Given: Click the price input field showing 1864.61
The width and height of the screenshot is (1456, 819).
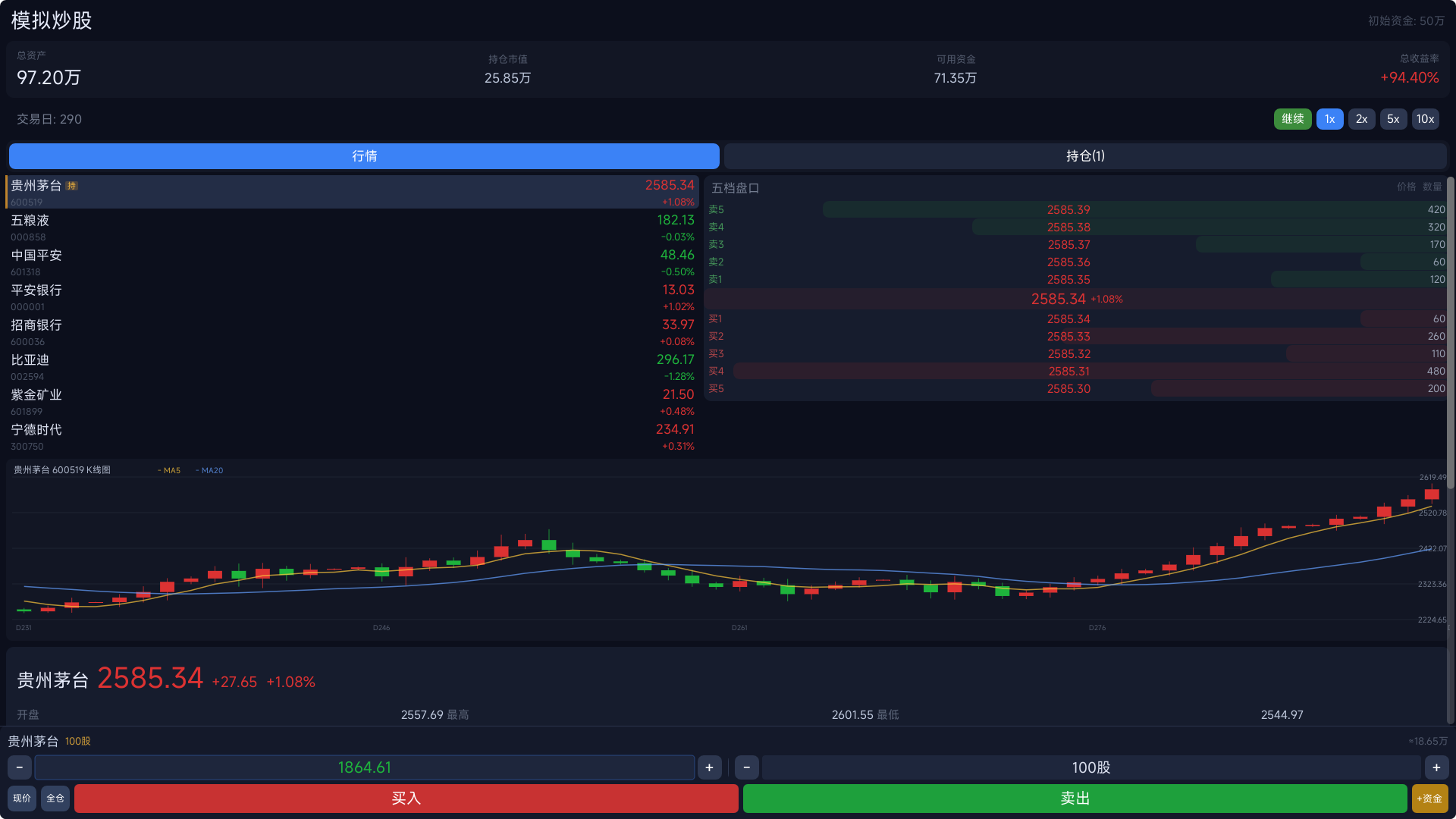Looking at the screenshot, I should coord(365,767).
